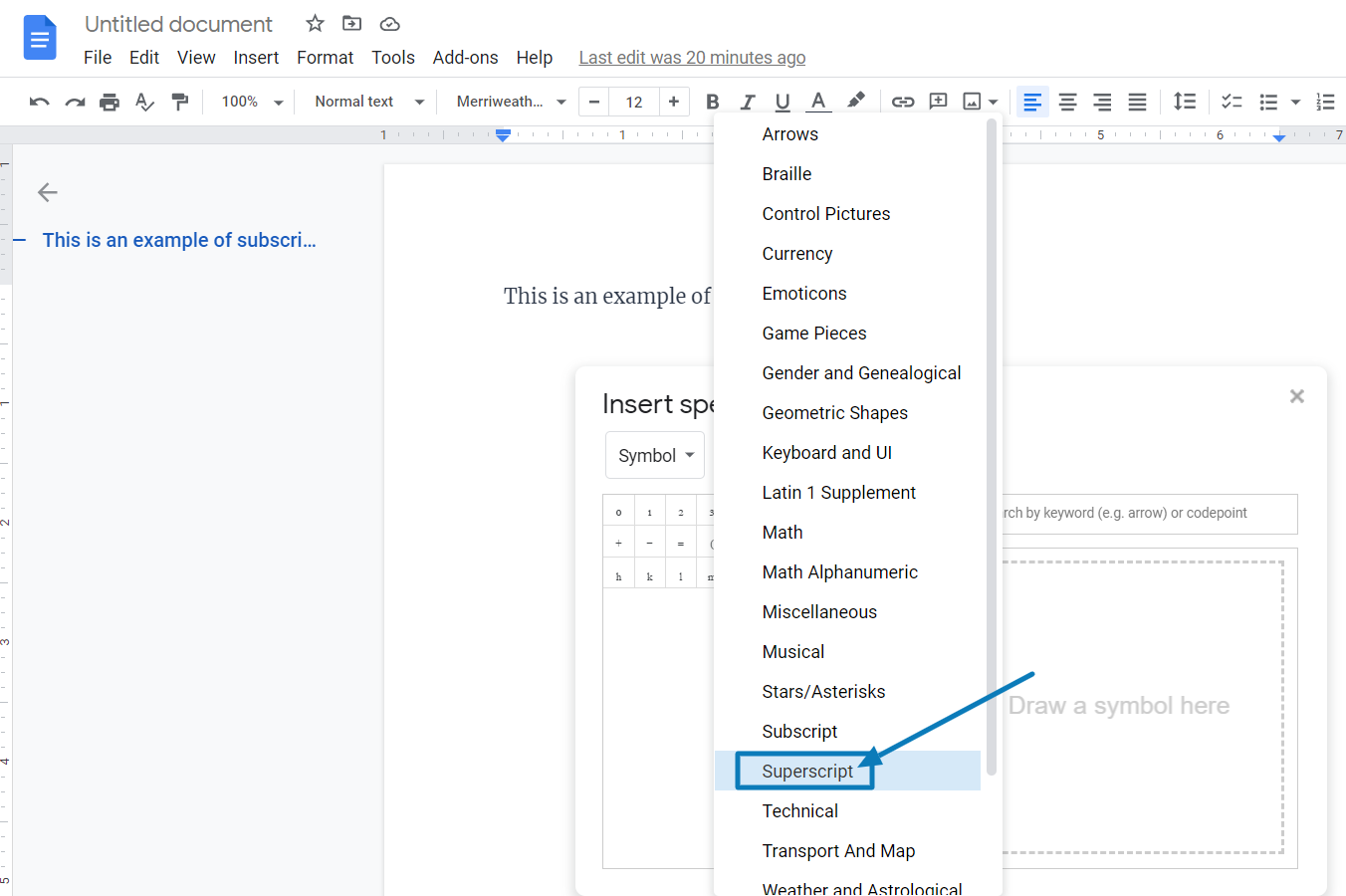Image resolution: width=1346 pixels, height=896 pixels.
Task: Increase the font size
Action: (x=674, y=102)
